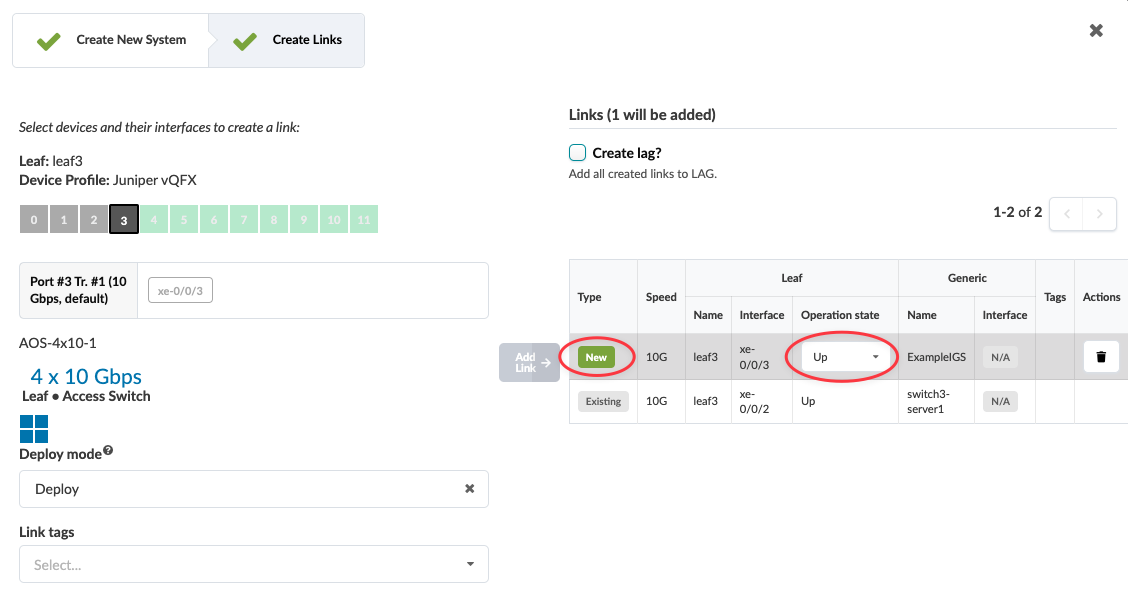The height and width of the screenshot is (596, 1128).
Task: Click the Deploy mode help icon
Action: [108, 451]
